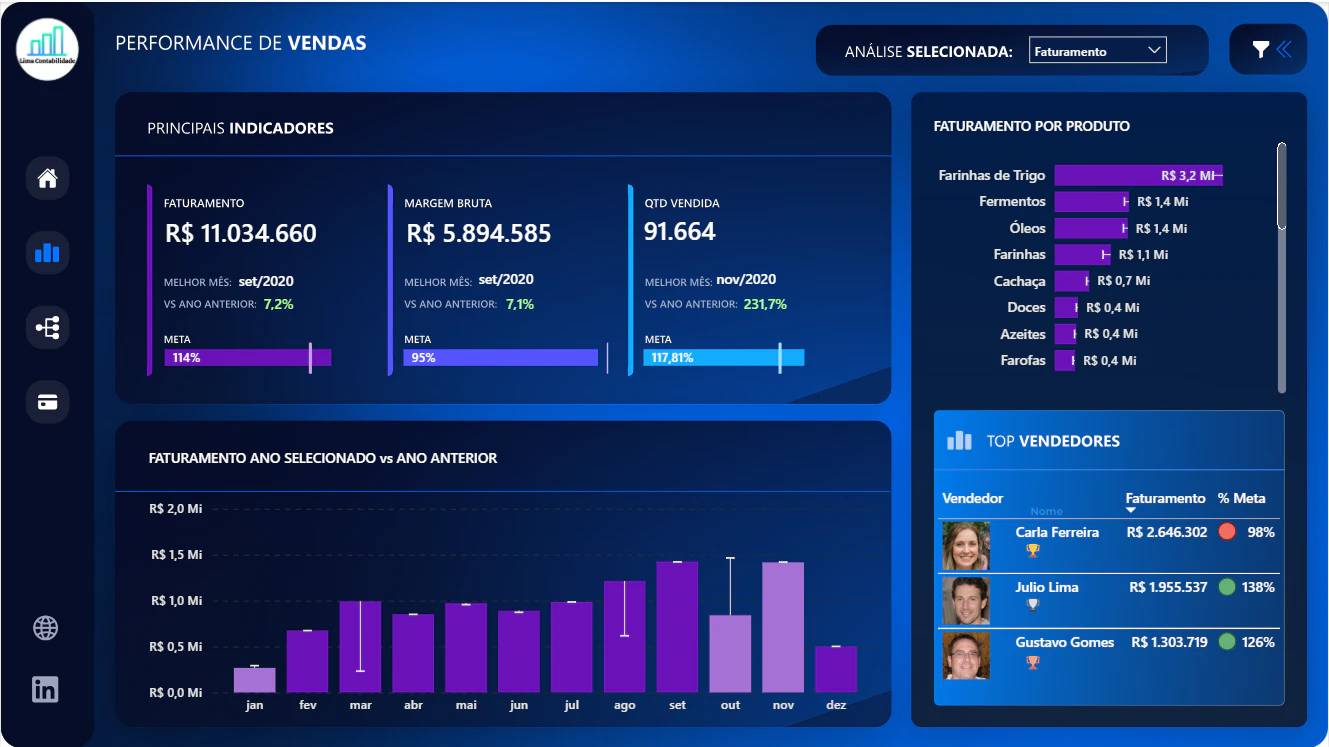Click Carla Ferreira's trophy icon
Image resolution: width=1329 pixels, height=747 pixels.
1033,550
